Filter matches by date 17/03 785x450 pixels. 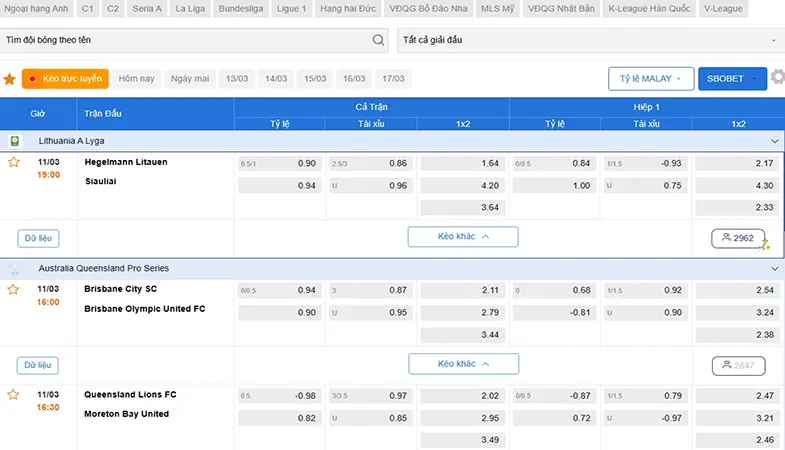point(393,79)
